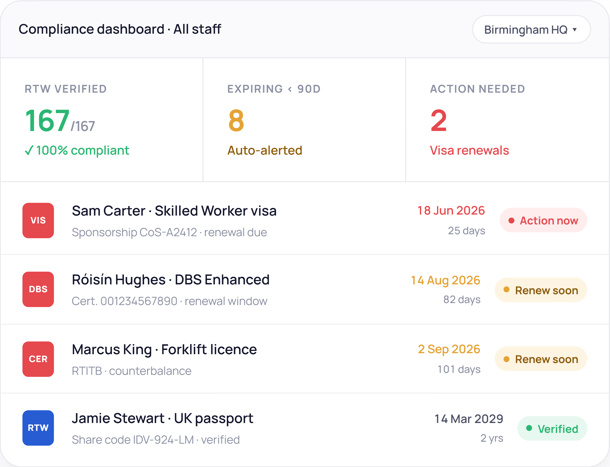Click the RTW VERIFIED card heading
610x467 pixels.
coord(66,89)
